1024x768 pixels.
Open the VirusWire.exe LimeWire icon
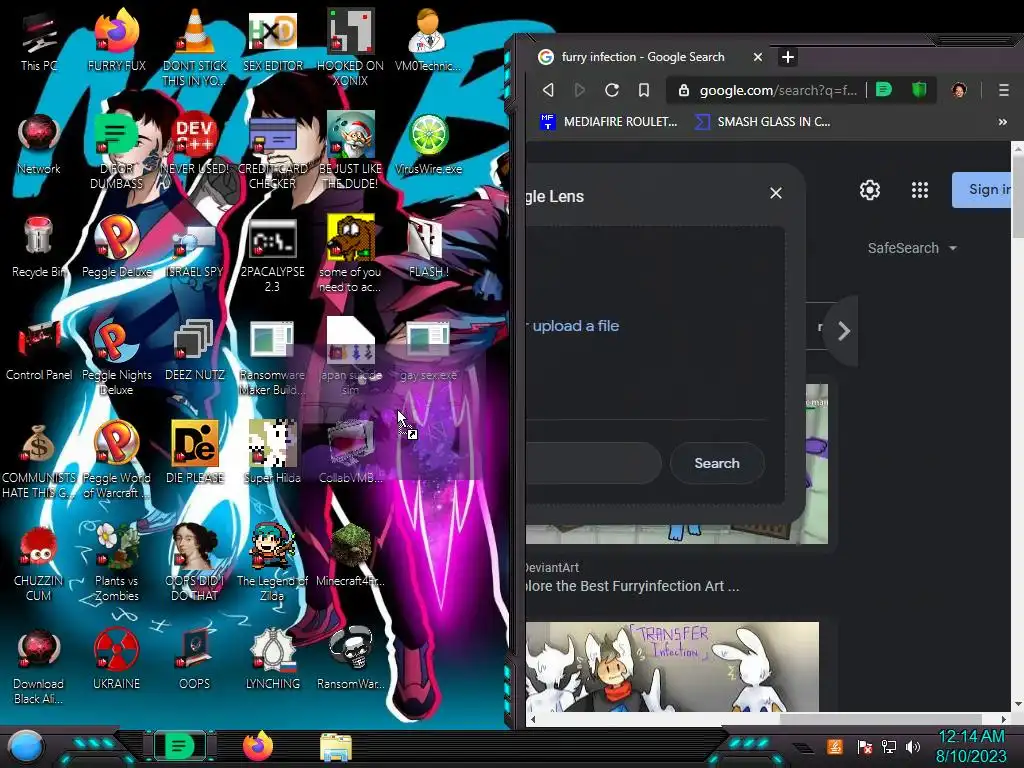pos(428,144)
